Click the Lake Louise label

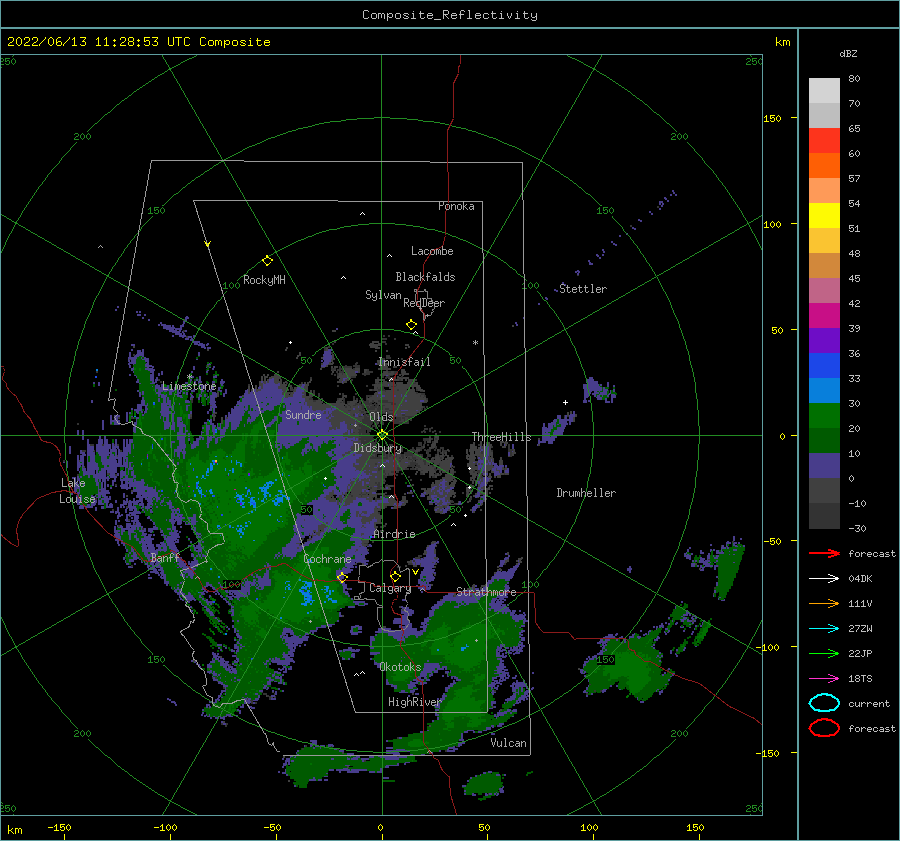pos(77,491)
